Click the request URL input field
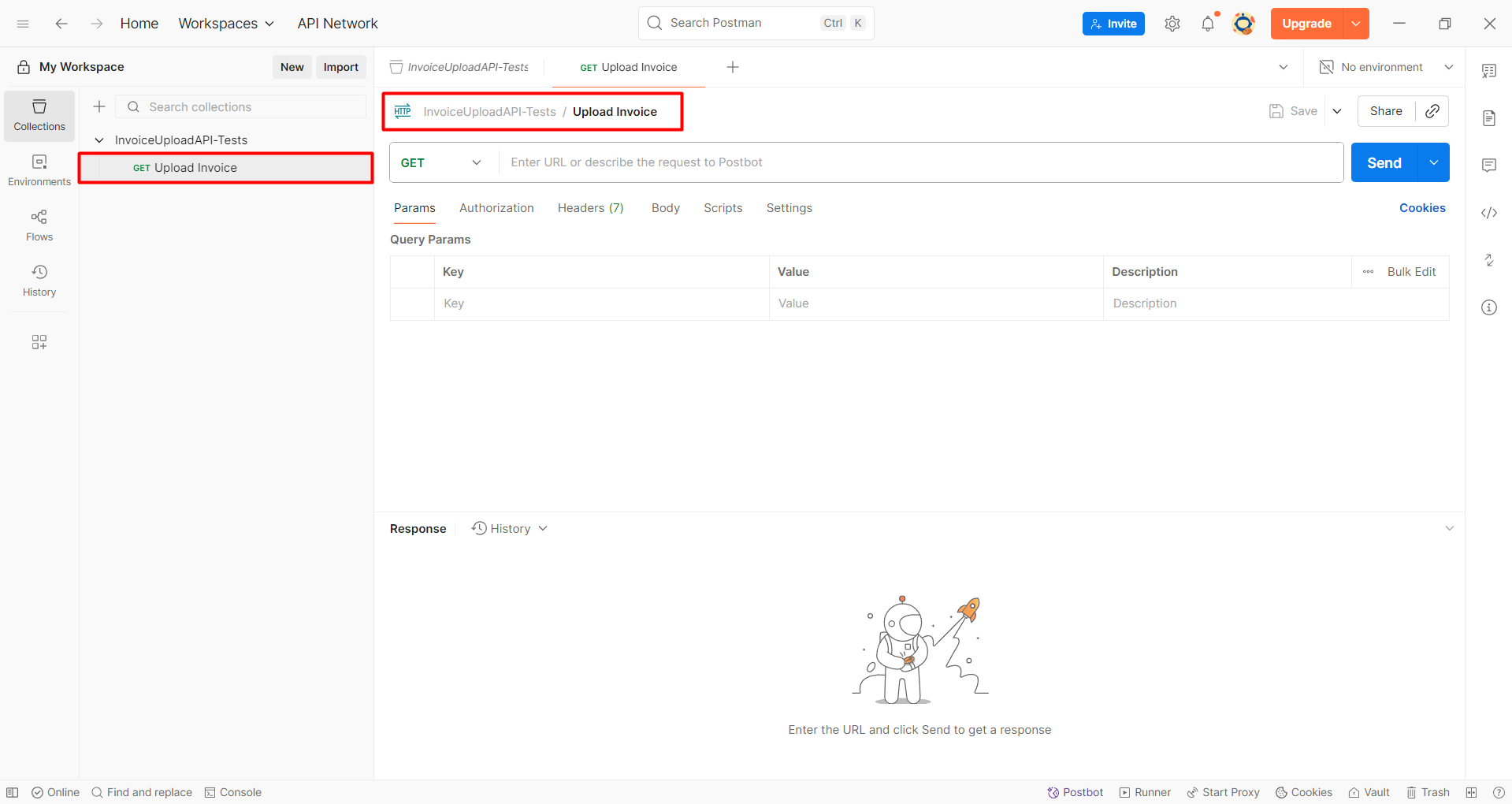Image resolution: width=1512 pixels, height=804 pixels. pyautogui.click(x=920, y=162)
